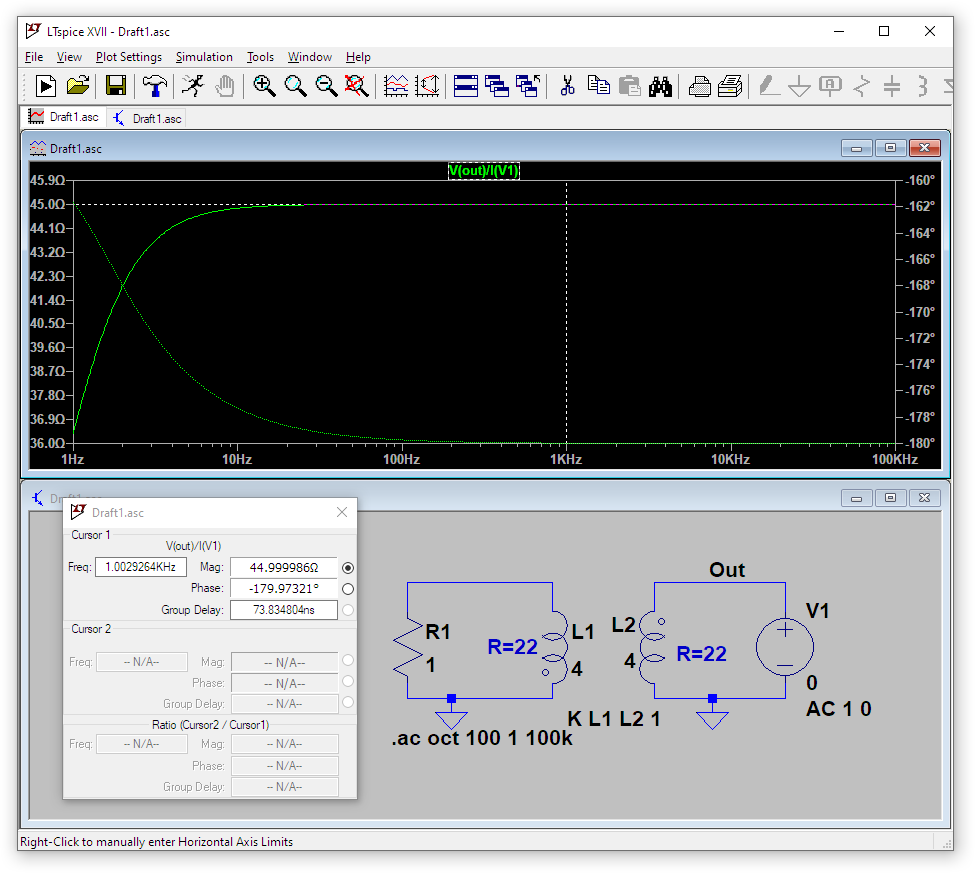Screen dimensions: 975x873
Task: Click the Autorange plot icon
Action: 428,86
